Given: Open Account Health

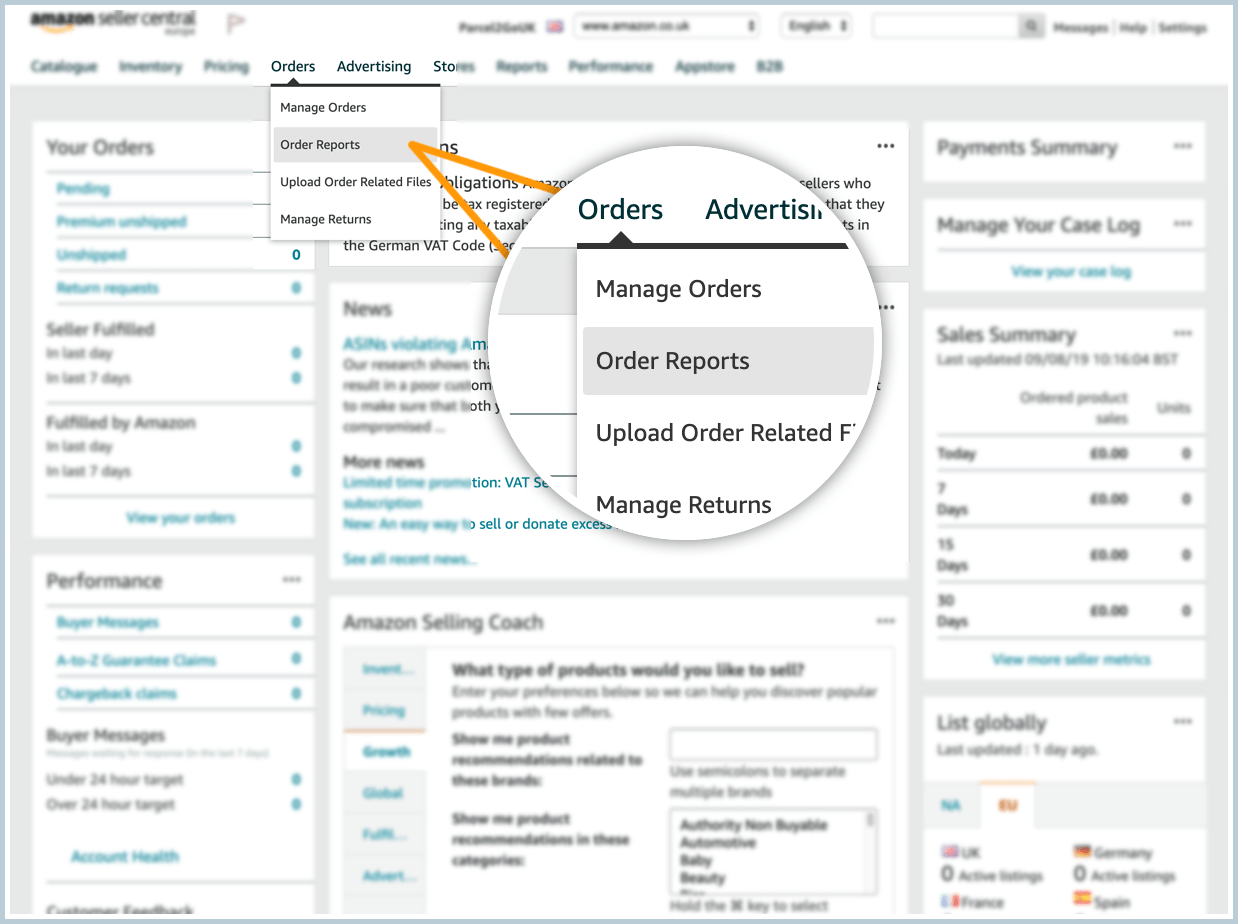Looking at the screenshot, I should pos(125,856).
